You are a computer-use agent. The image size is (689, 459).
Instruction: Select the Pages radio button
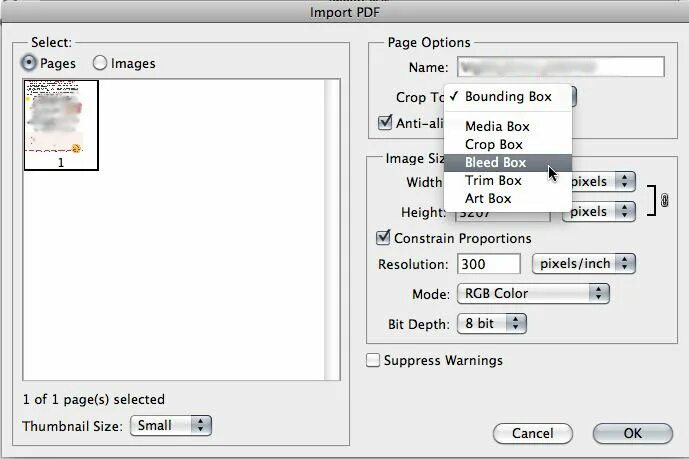pos(29,63)
